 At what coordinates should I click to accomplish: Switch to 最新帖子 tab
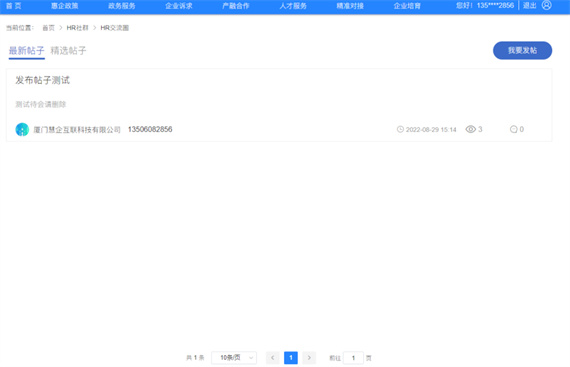[x=27, y=51]
